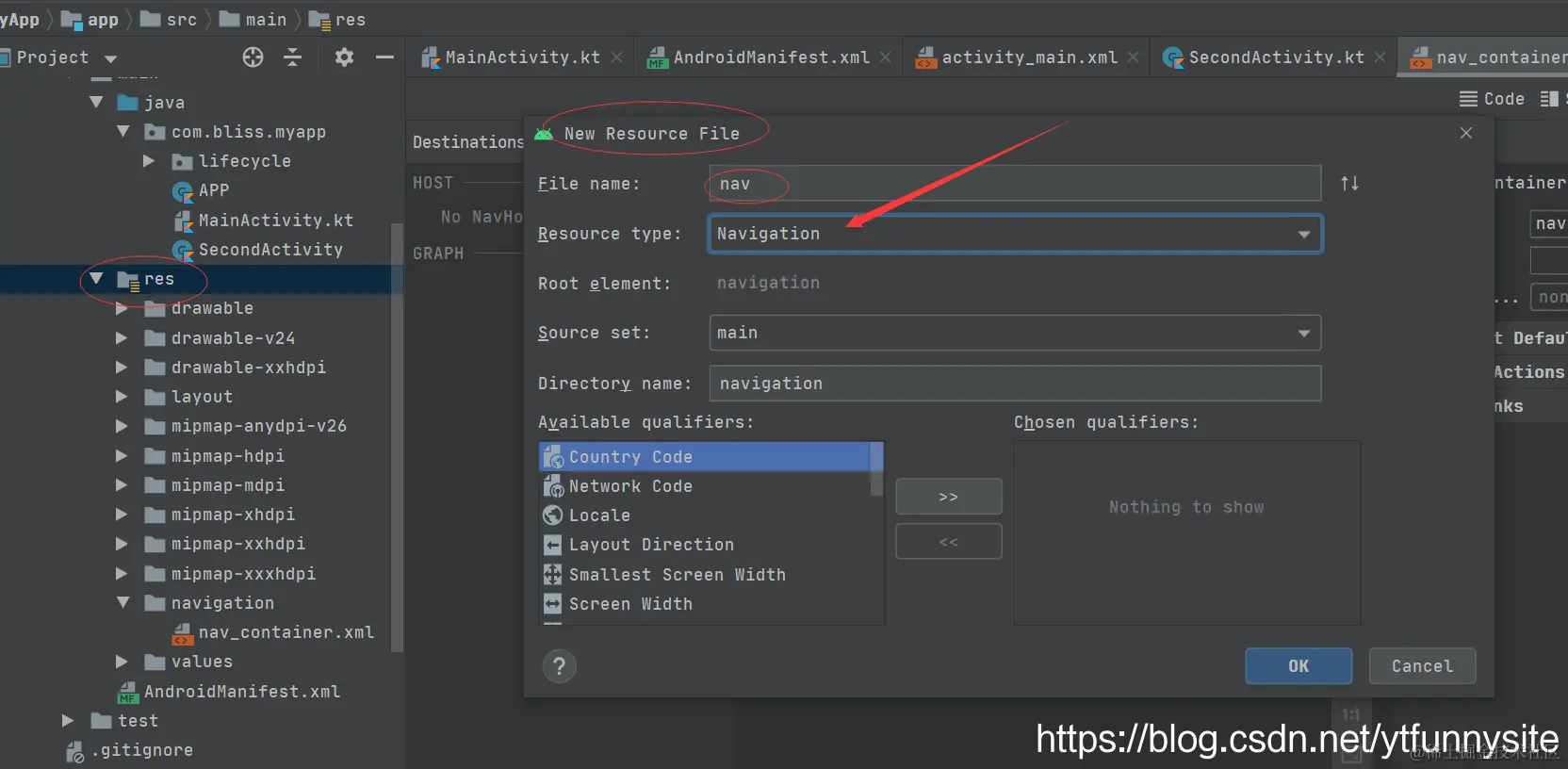
Task: Select Layout Direction qualifier
Action: pos(705,545)
